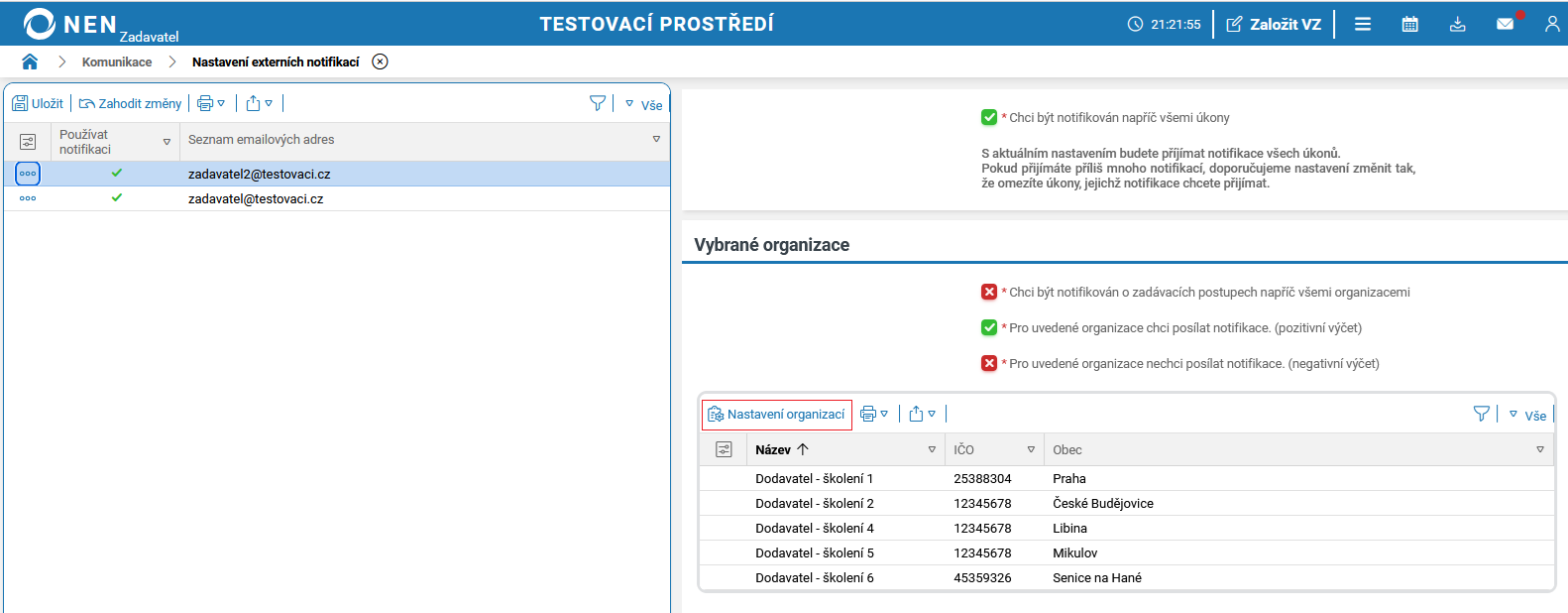Click the session clock 21:21:55
The image size is (1568, 613).
1165,24
